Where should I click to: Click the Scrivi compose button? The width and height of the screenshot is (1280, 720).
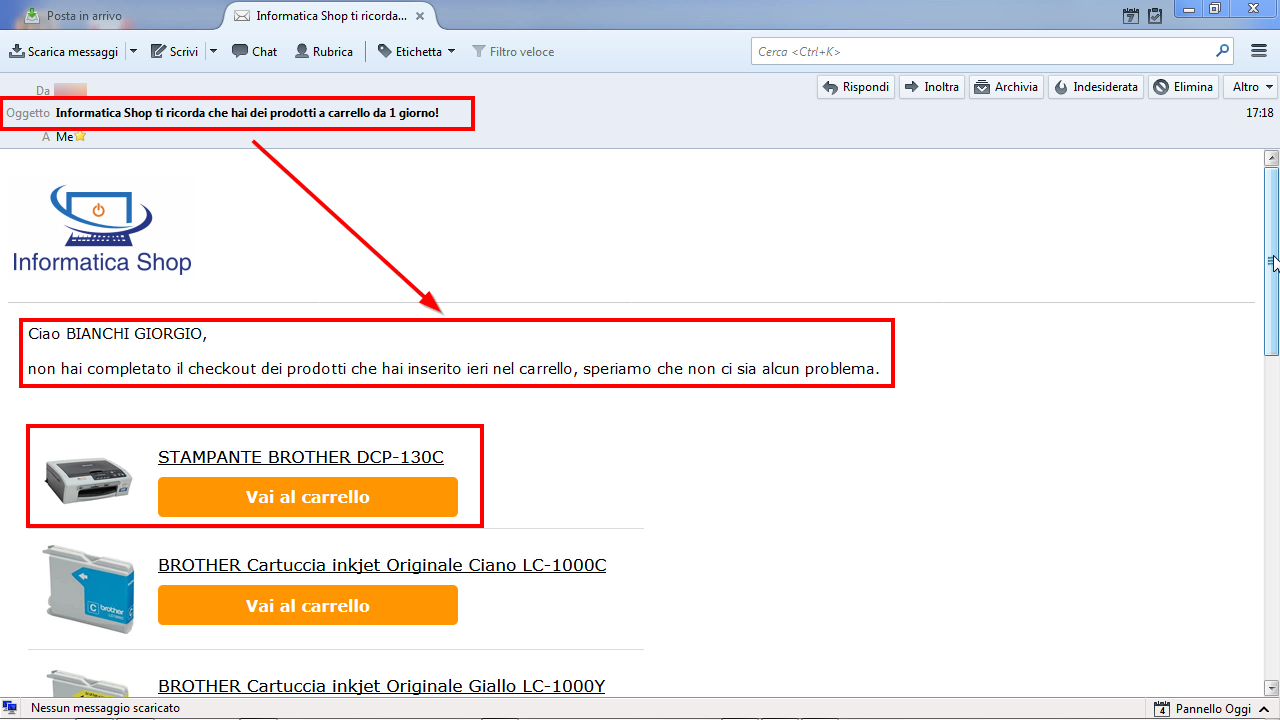[x=175, y=51]
